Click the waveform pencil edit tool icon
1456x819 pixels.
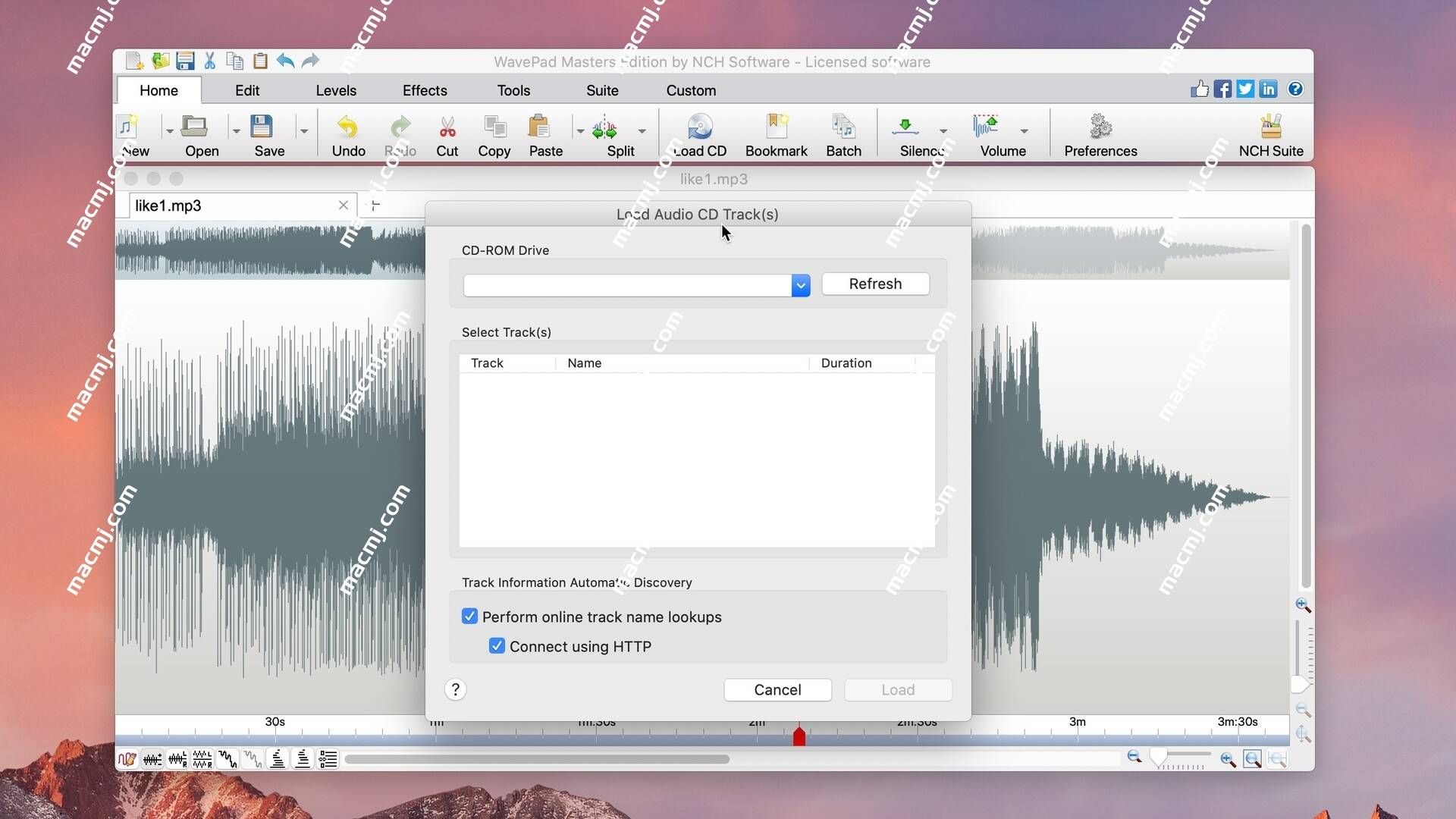coord(127,759)
